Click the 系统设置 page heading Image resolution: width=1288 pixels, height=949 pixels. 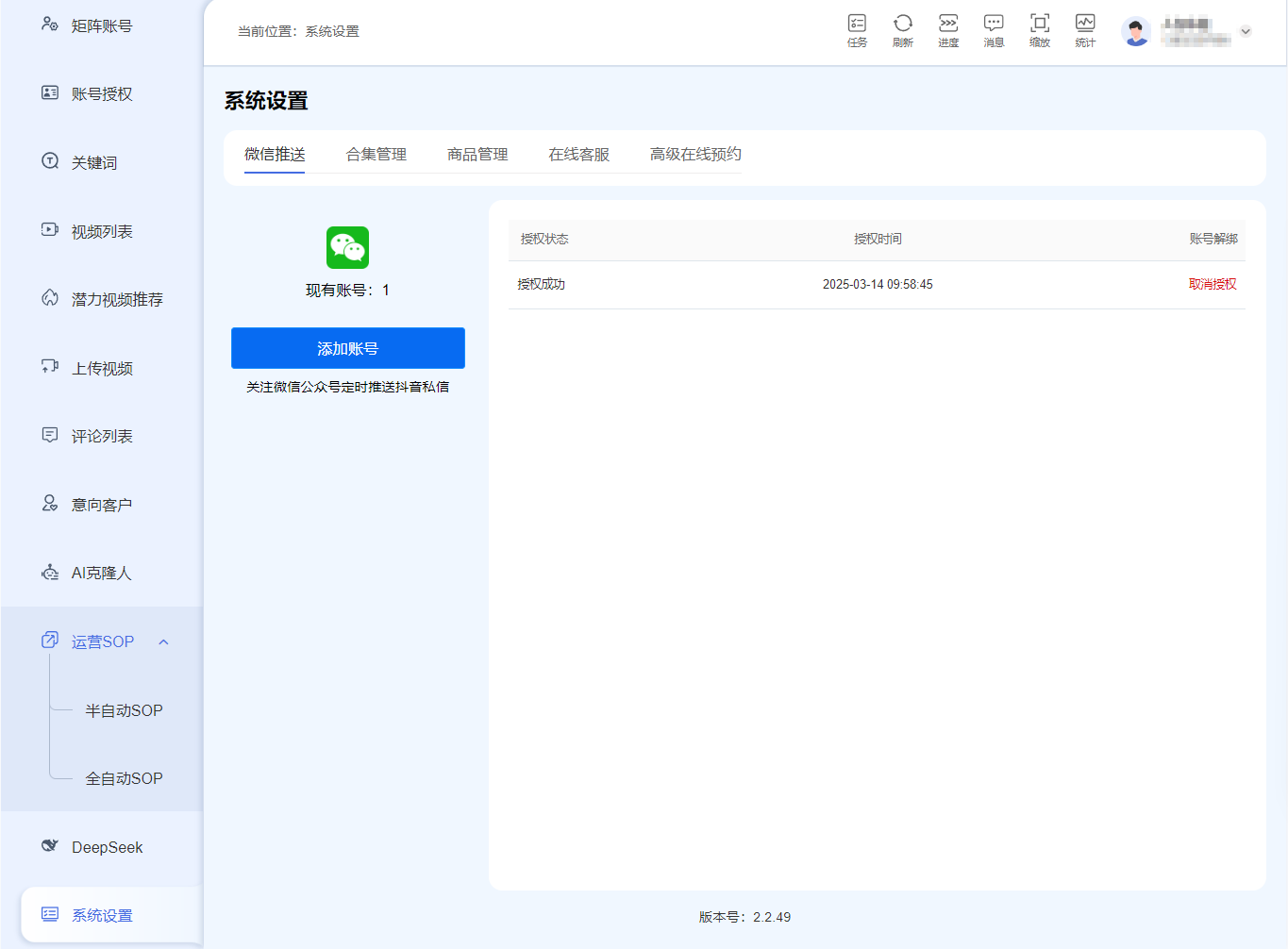(266, 100)
